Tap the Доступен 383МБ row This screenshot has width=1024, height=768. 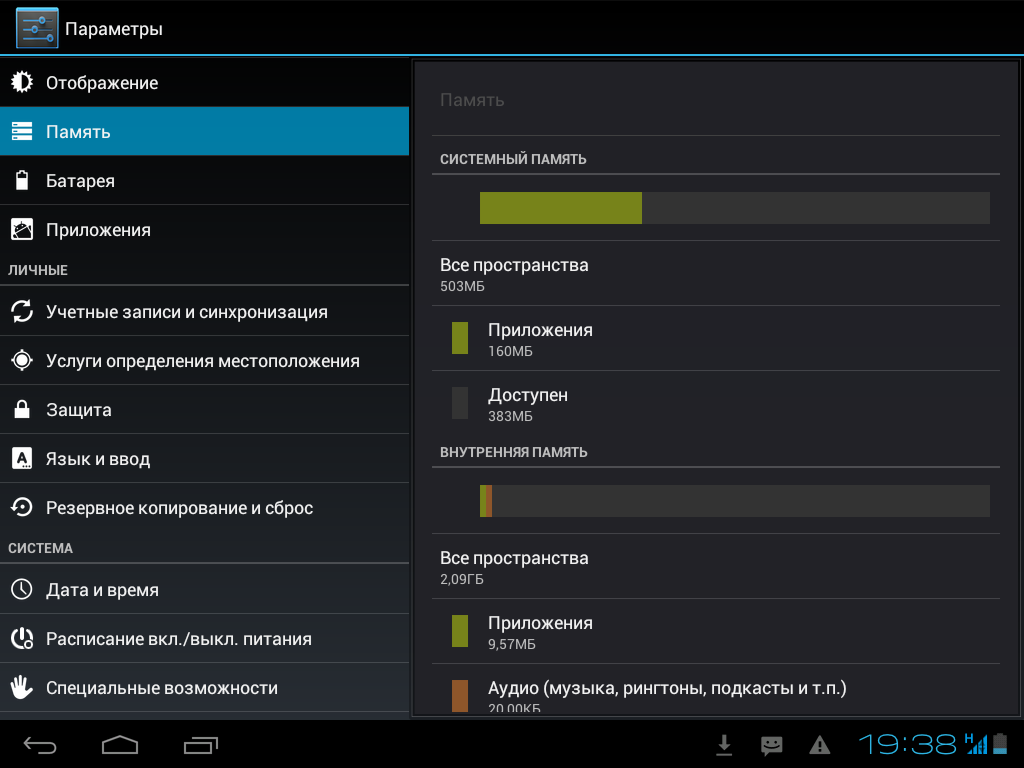(716, 403)
